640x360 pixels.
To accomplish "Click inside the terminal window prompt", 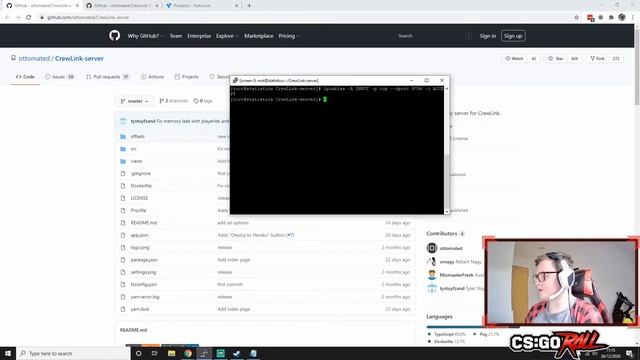I will 325,99.
